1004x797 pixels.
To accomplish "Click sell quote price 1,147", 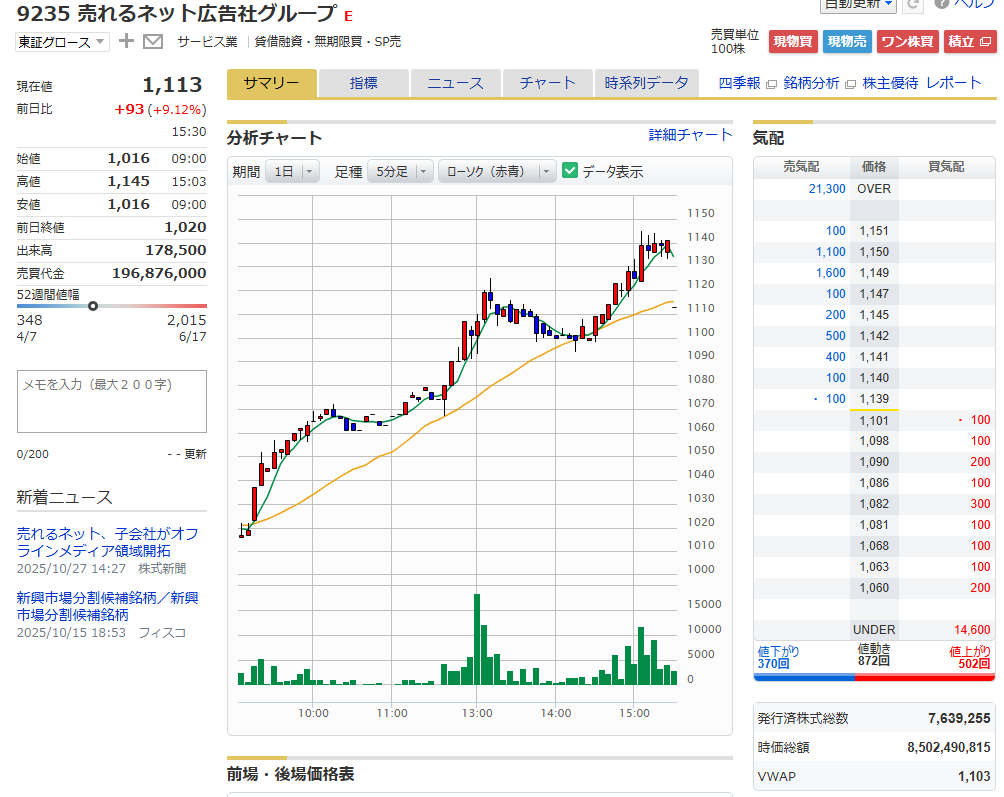I will point(874,294).
